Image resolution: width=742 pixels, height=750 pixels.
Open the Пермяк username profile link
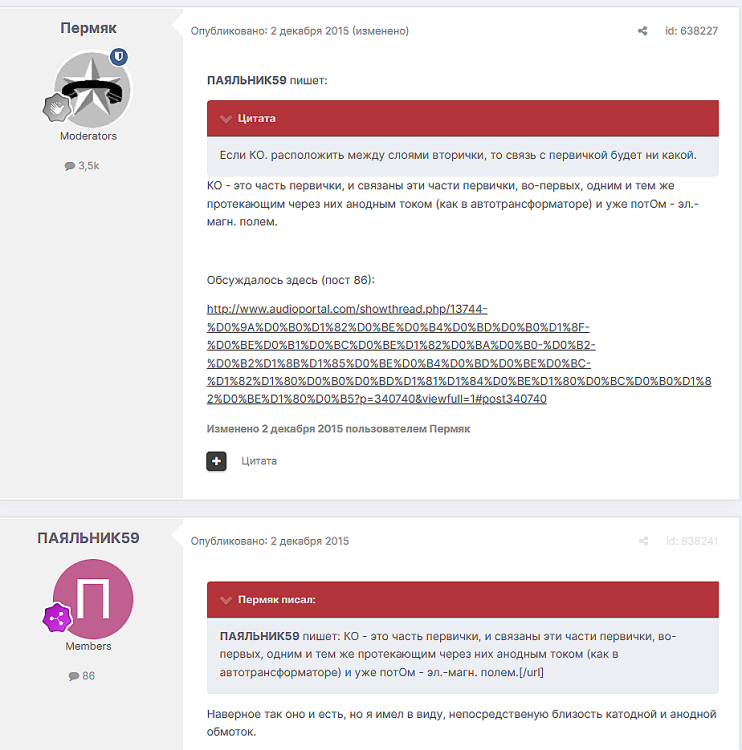coord(89,28)
